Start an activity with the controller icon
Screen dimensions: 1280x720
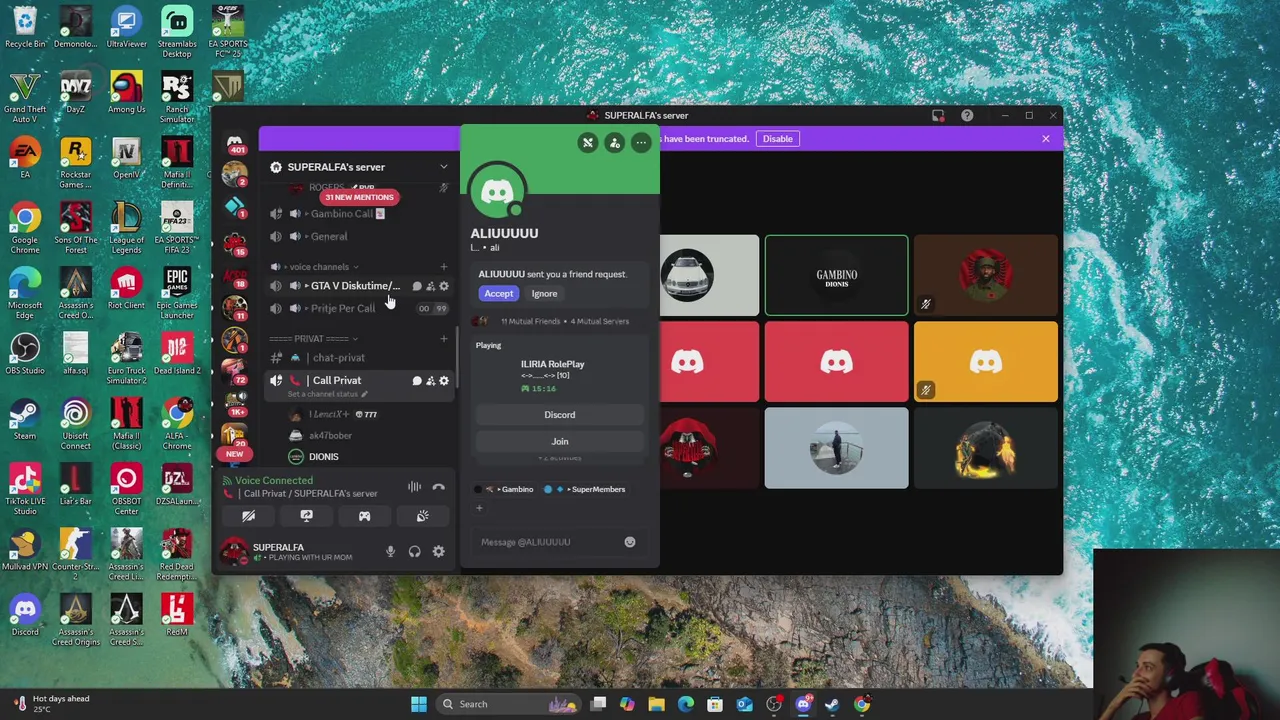pos(364,516)
